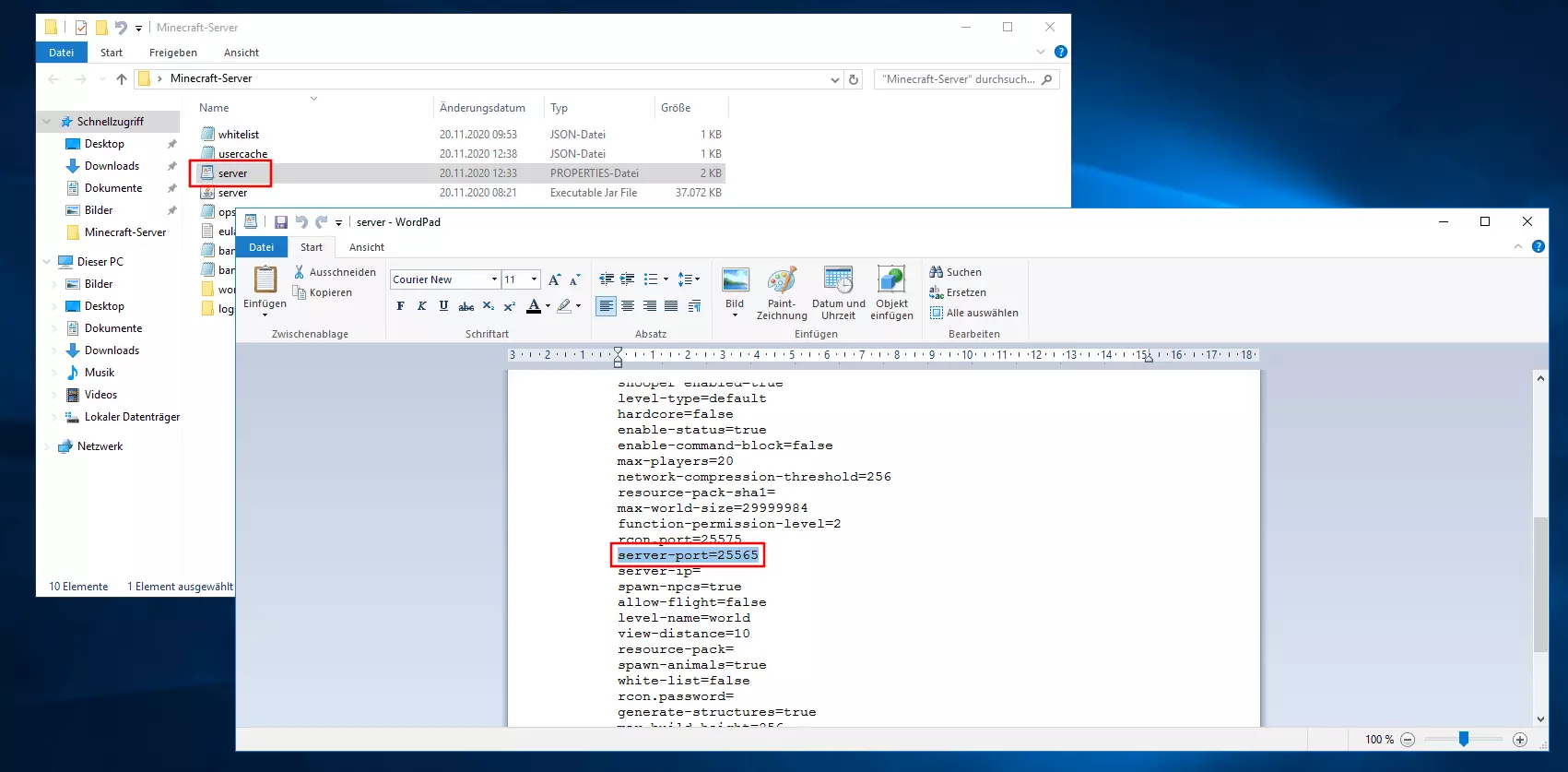This screenshot has width=1568, height=772.
Task: Select left text alignment
Action: (x=606, y=306)
